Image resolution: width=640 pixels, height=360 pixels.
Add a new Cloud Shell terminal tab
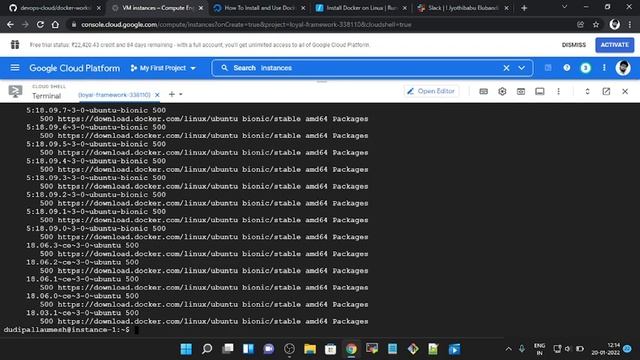coord(171,94)
